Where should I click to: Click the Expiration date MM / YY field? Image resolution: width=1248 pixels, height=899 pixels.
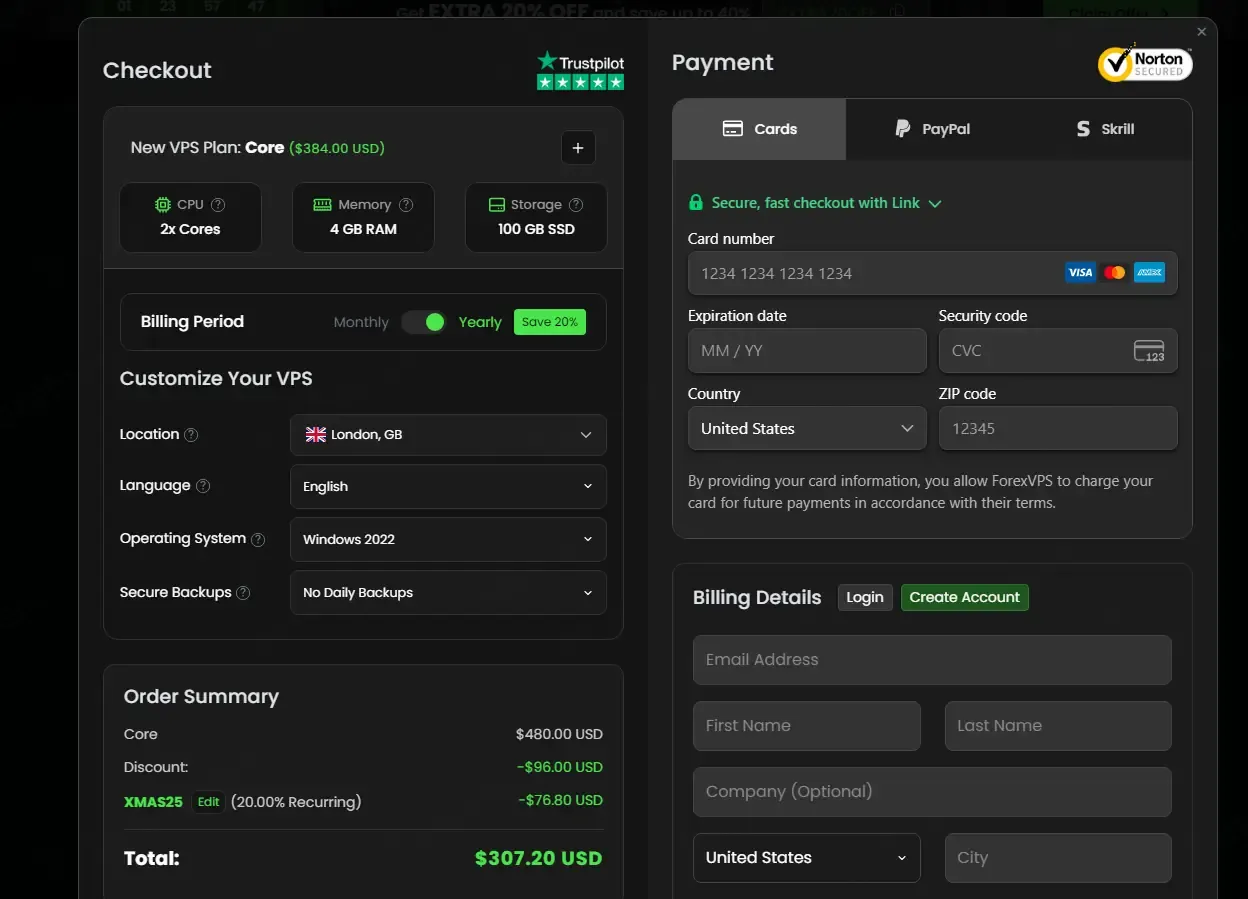click(x=807, y=351)
